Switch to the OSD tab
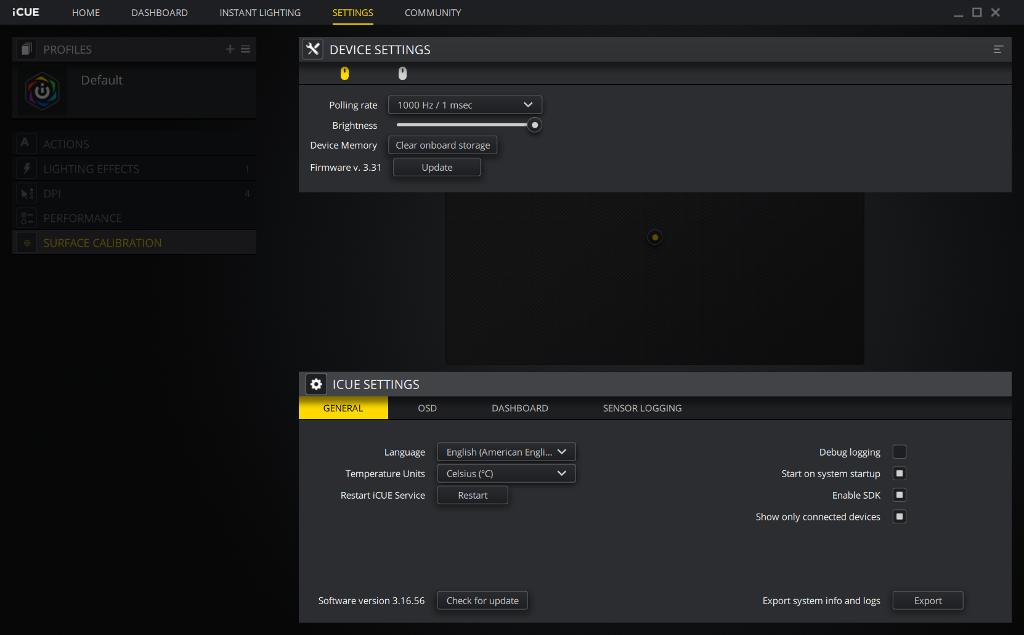The height and width of the screenshot is (635, 1024). [x=427, y=408]
